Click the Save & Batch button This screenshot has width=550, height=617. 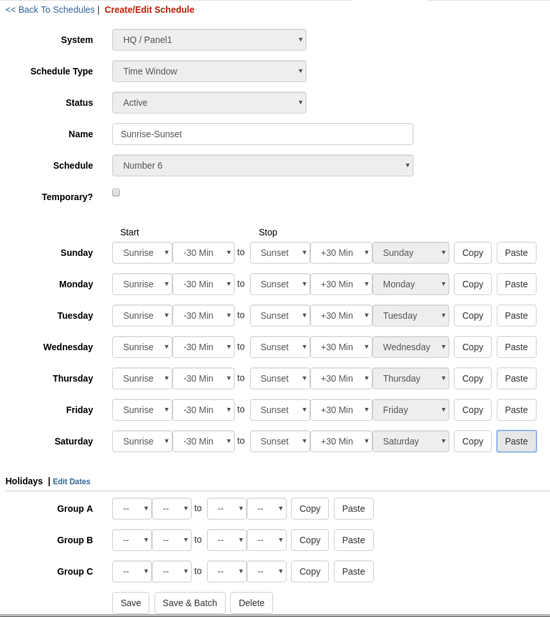click(190, 603)
